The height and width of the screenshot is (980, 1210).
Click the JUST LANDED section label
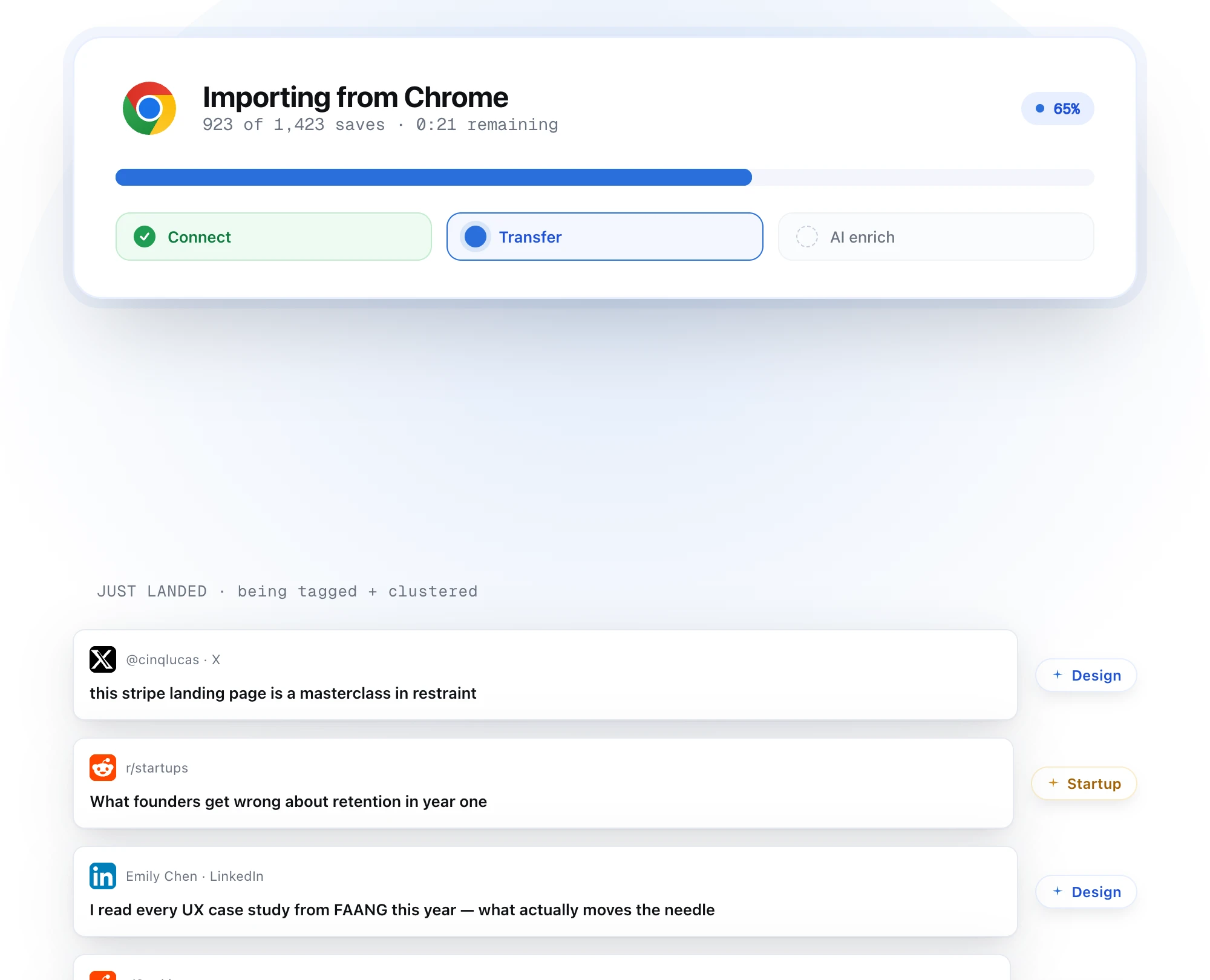[x=287, y=591]
